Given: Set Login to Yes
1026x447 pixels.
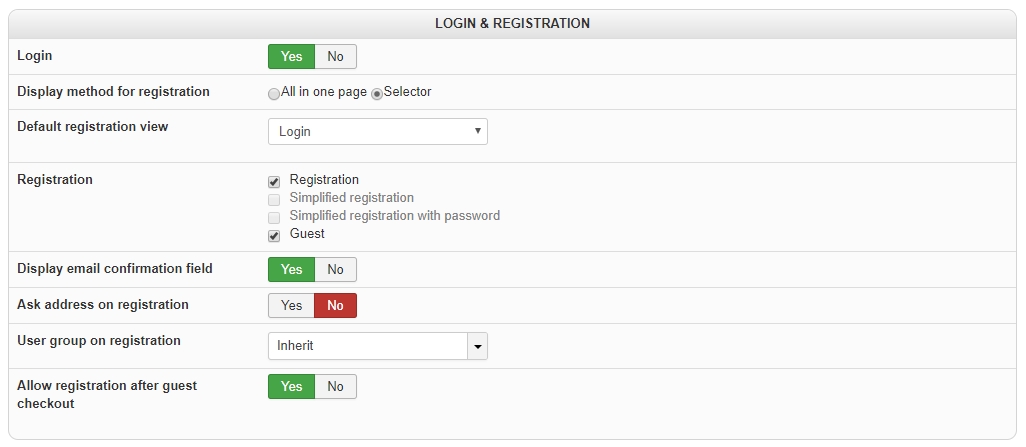Looking at the screenshot, I should tap(291, 57).
